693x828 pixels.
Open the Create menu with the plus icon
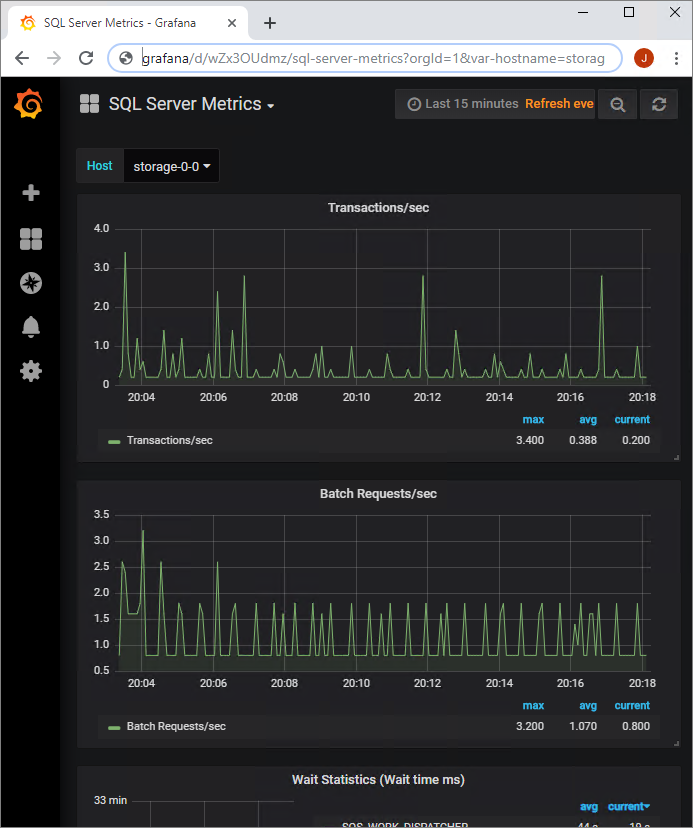29,193
